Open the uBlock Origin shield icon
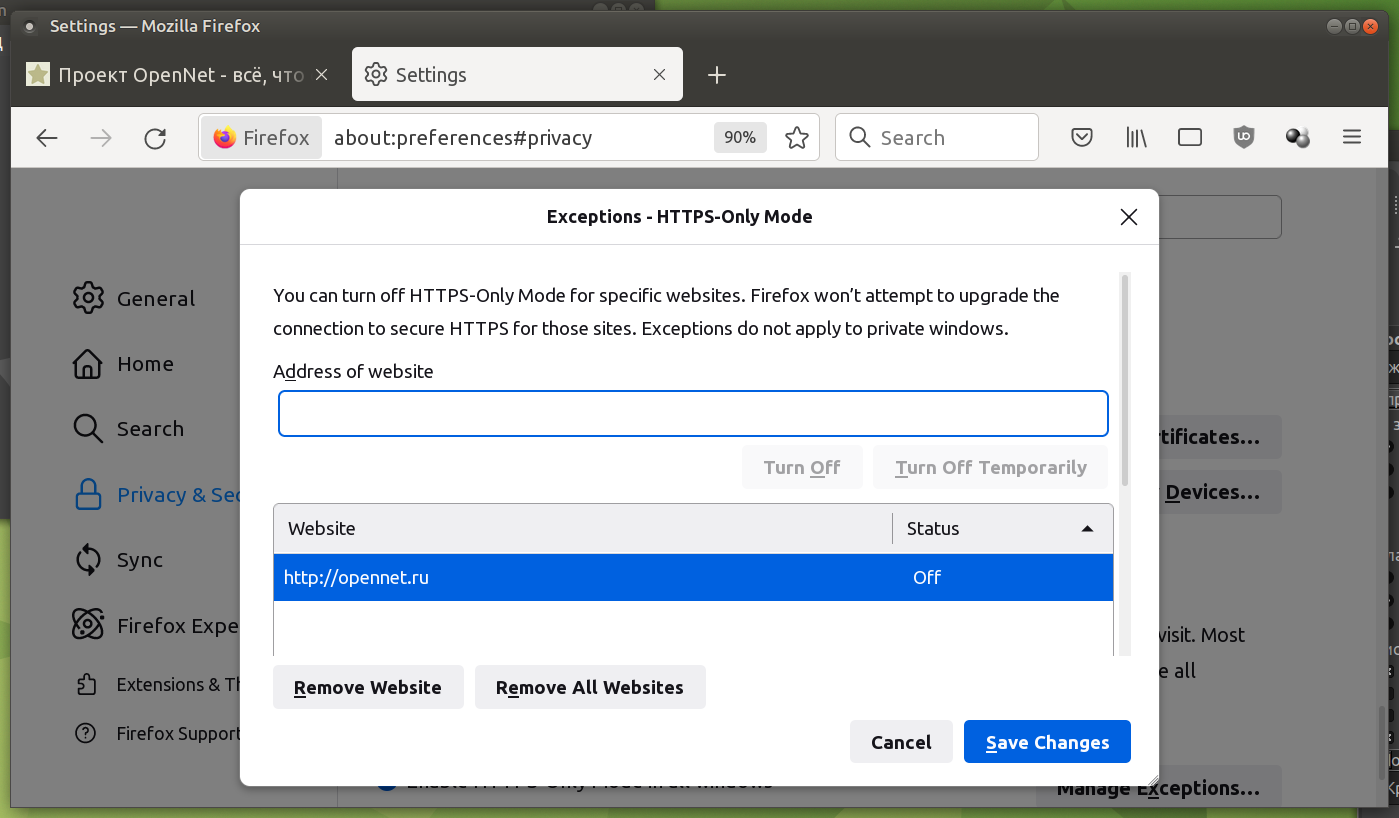1399x818 pixels. [1244, 138]
